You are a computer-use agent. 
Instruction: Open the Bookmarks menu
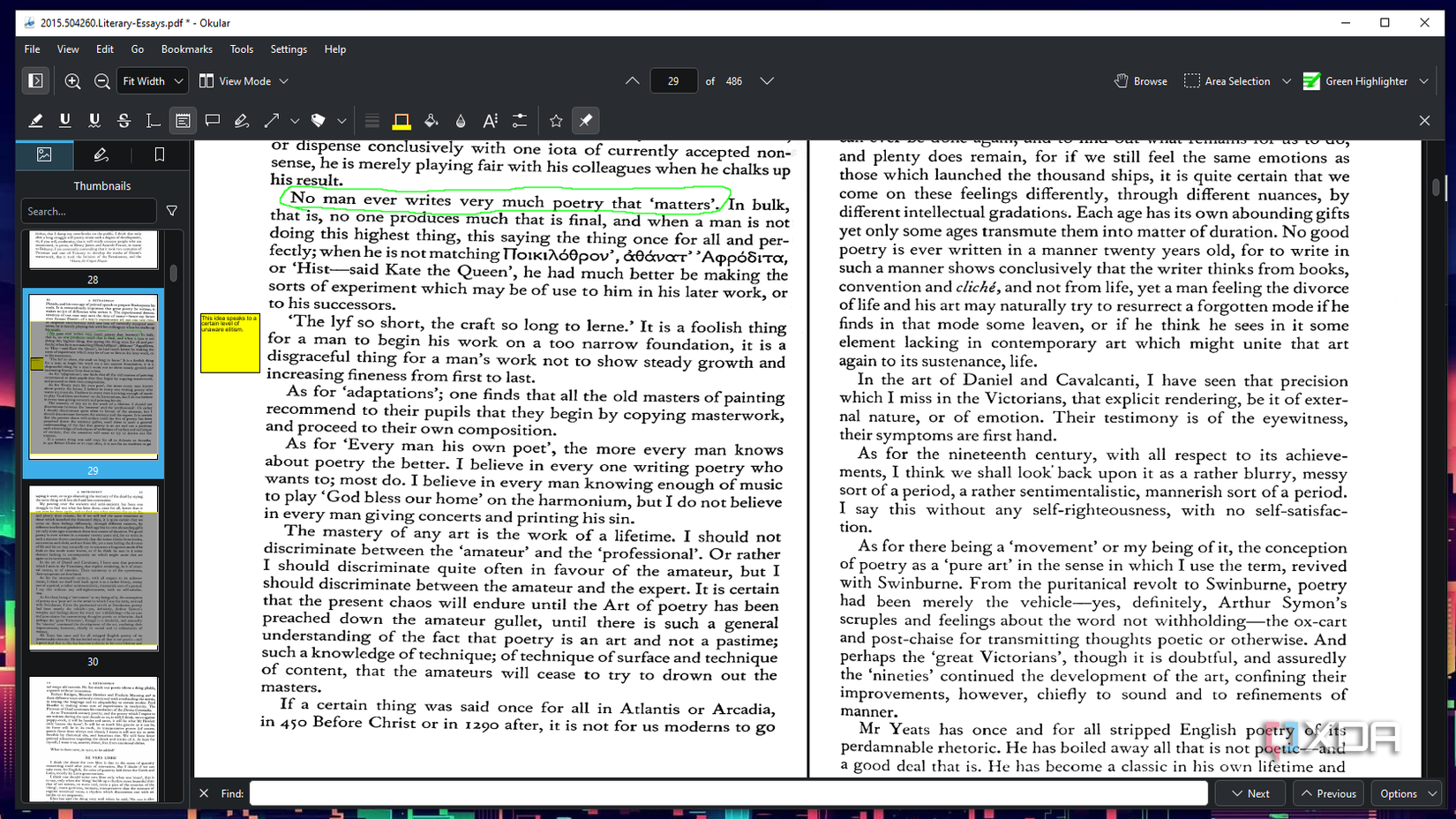pyautogui.click(x=186, y=49)
